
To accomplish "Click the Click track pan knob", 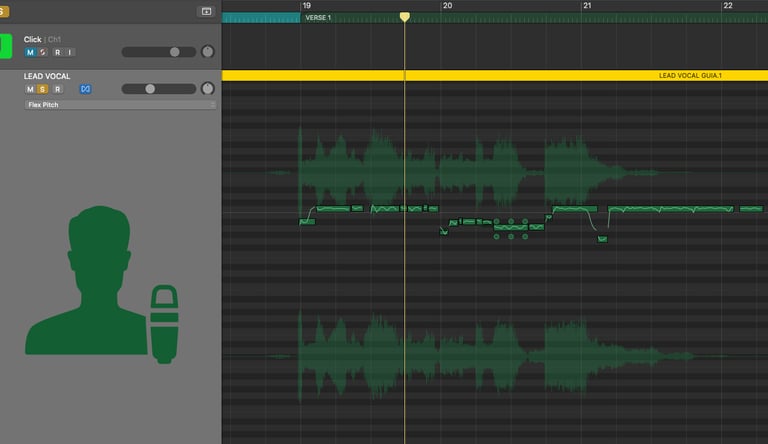I will coord(208,51).
